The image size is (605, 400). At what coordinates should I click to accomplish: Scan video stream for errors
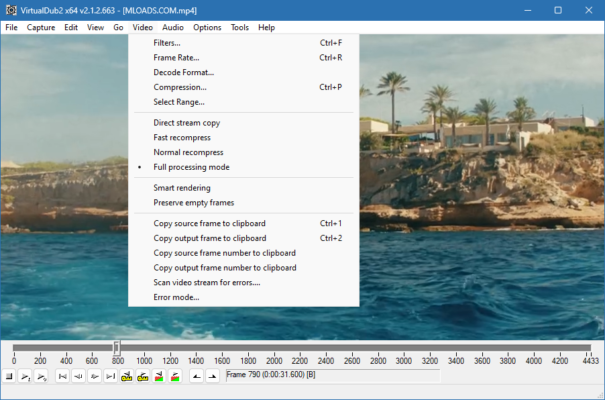tap(243, 282)
